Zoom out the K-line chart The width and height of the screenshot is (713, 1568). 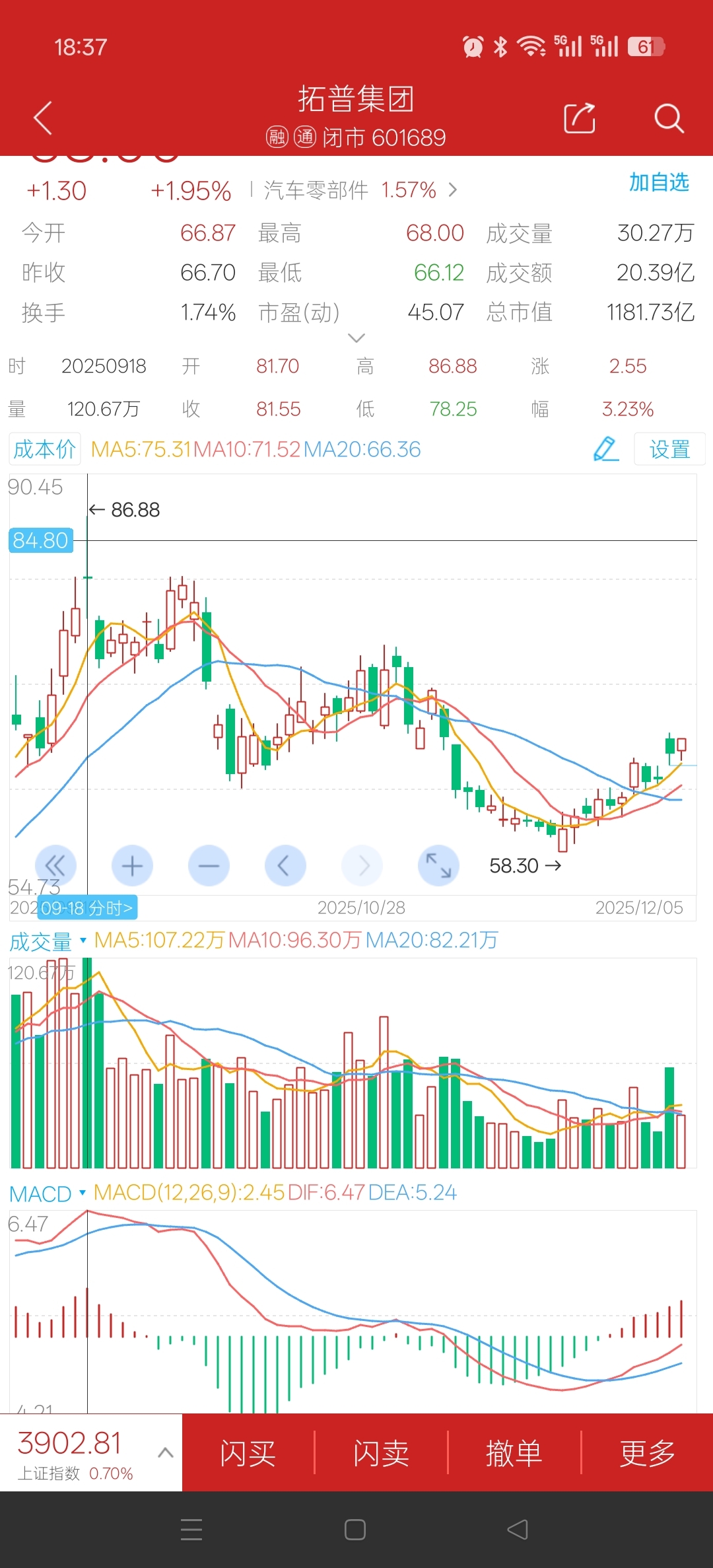tap(209, 865)
